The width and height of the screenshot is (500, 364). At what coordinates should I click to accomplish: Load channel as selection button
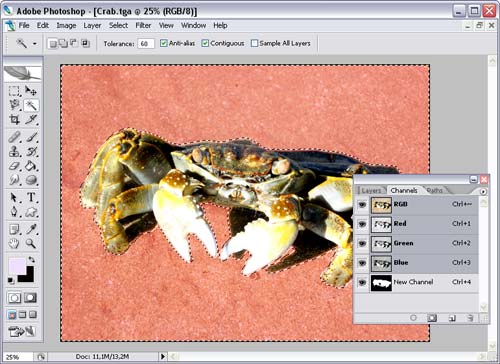point(413,318)
